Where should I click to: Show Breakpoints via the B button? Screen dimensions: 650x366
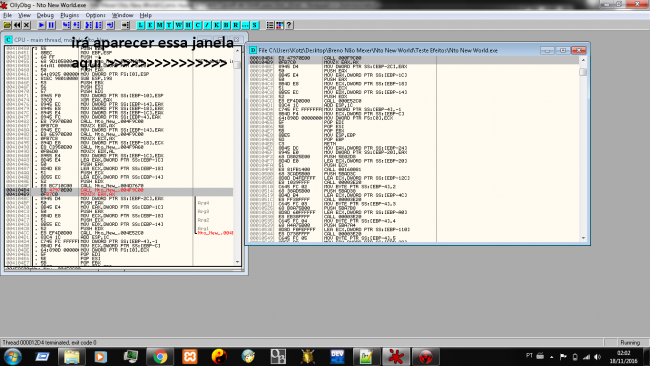pos(226,25)
